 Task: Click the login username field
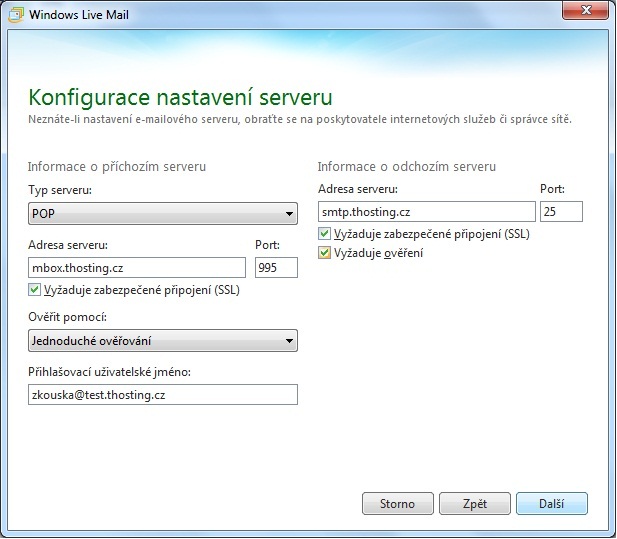tap(163, 395)
